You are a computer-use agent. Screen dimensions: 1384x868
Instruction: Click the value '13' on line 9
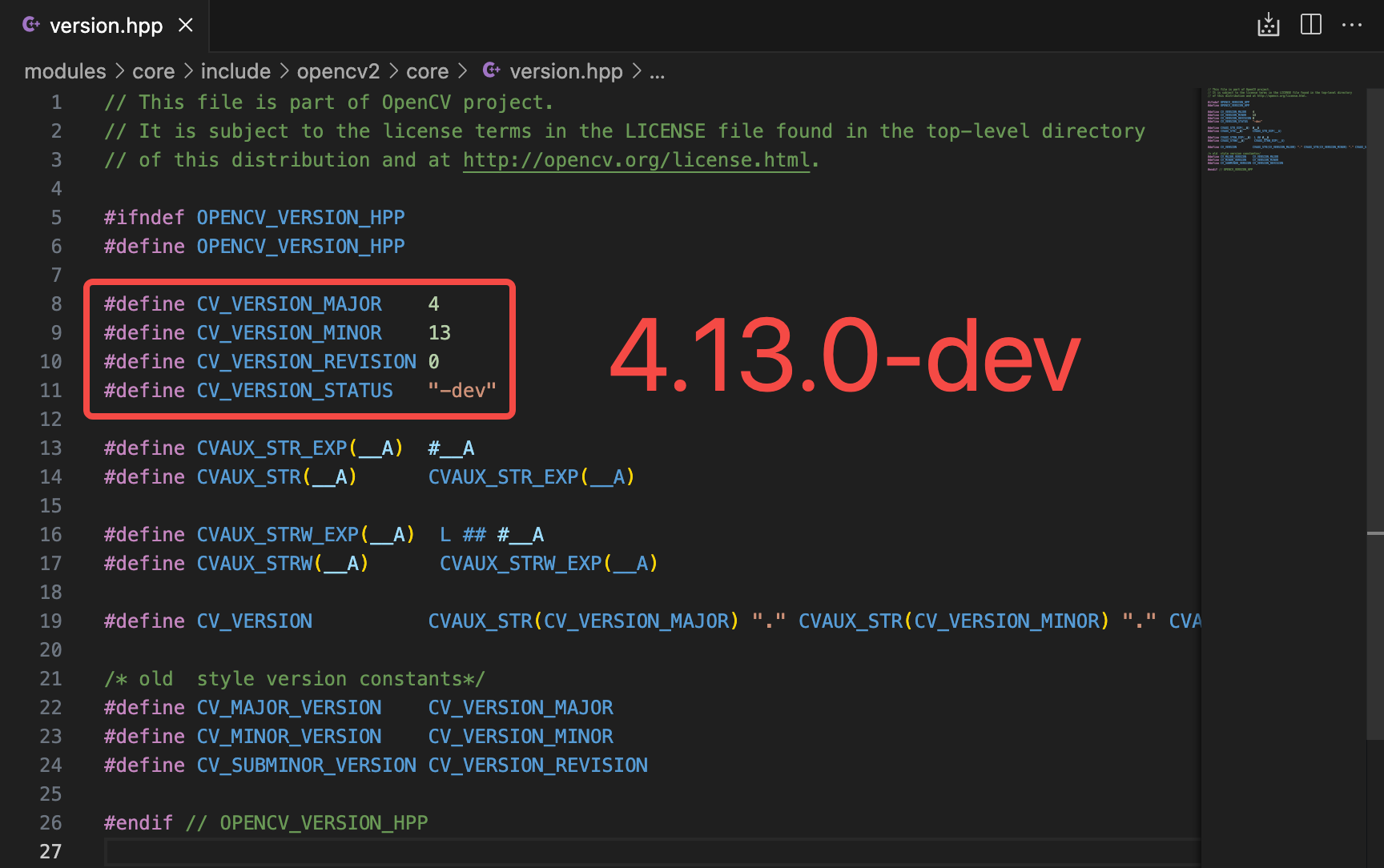point(440,333)
